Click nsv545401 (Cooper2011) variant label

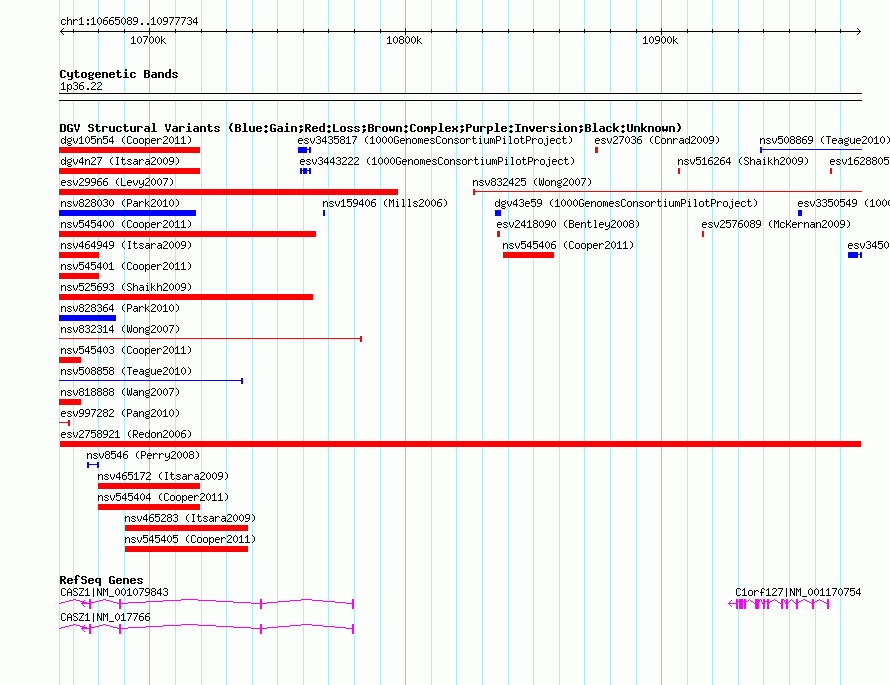point(126,266)
